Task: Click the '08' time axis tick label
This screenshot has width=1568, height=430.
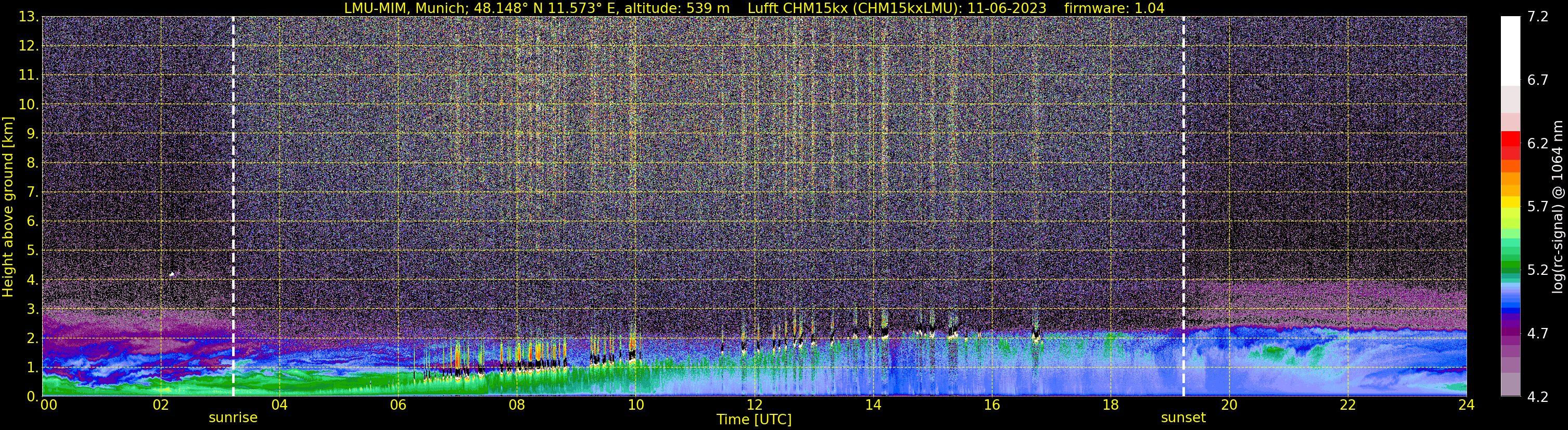Action: tap(517, 405)
